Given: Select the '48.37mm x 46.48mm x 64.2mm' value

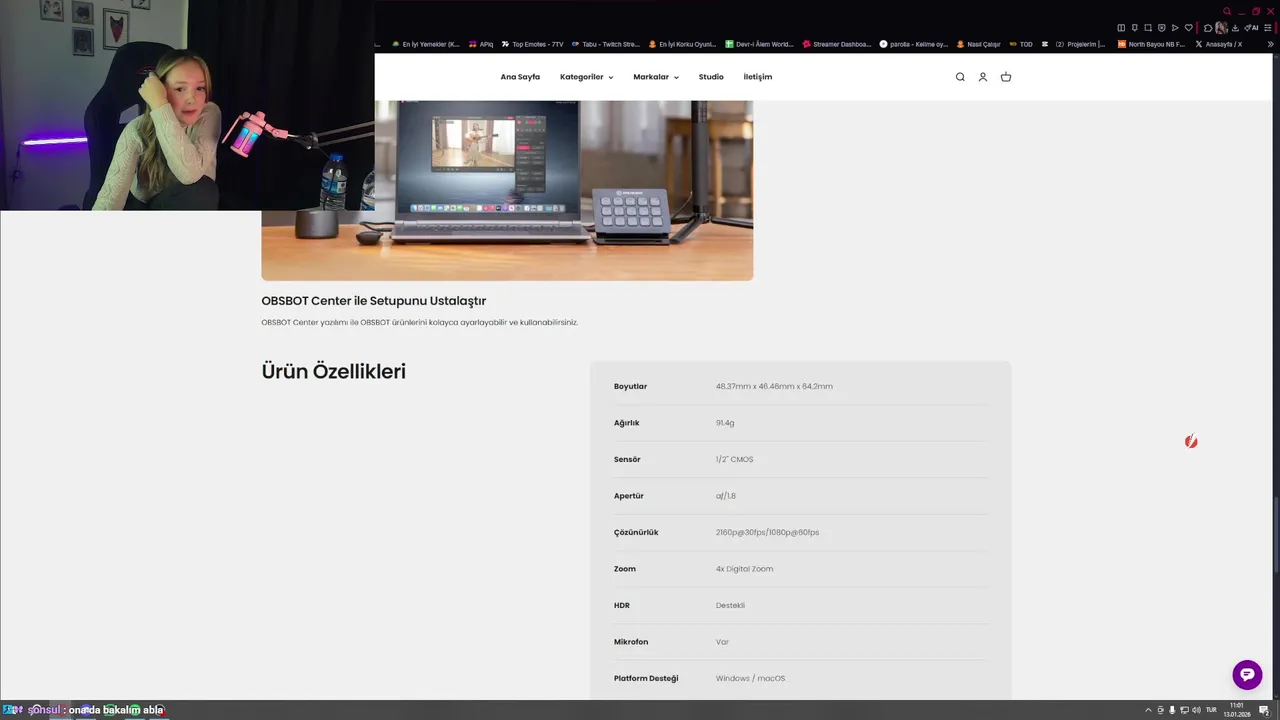Looking at the screenshot, I should (774, 386).
